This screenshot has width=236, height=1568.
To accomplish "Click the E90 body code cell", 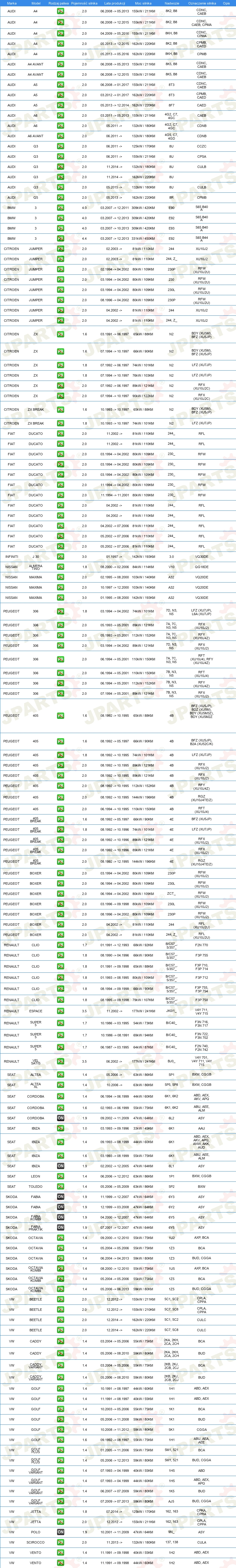I will [171, 207].
